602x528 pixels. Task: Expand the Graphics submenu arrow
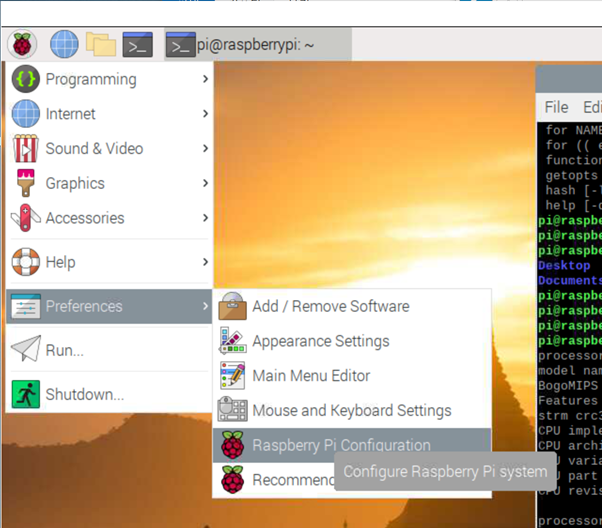205,183
